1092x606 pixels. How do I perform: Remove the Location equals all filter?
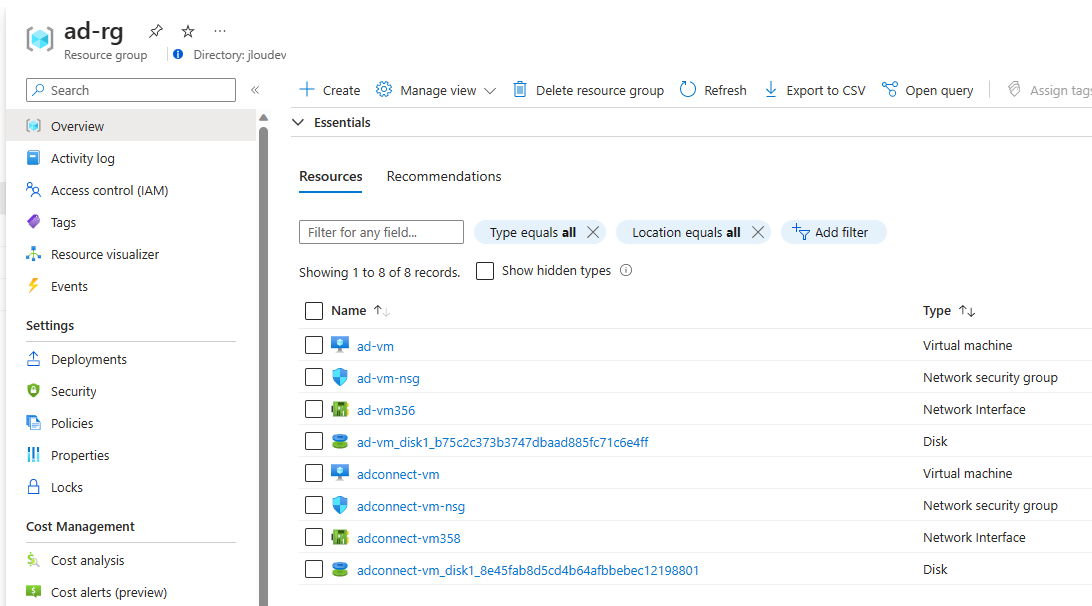click(758, 232)
